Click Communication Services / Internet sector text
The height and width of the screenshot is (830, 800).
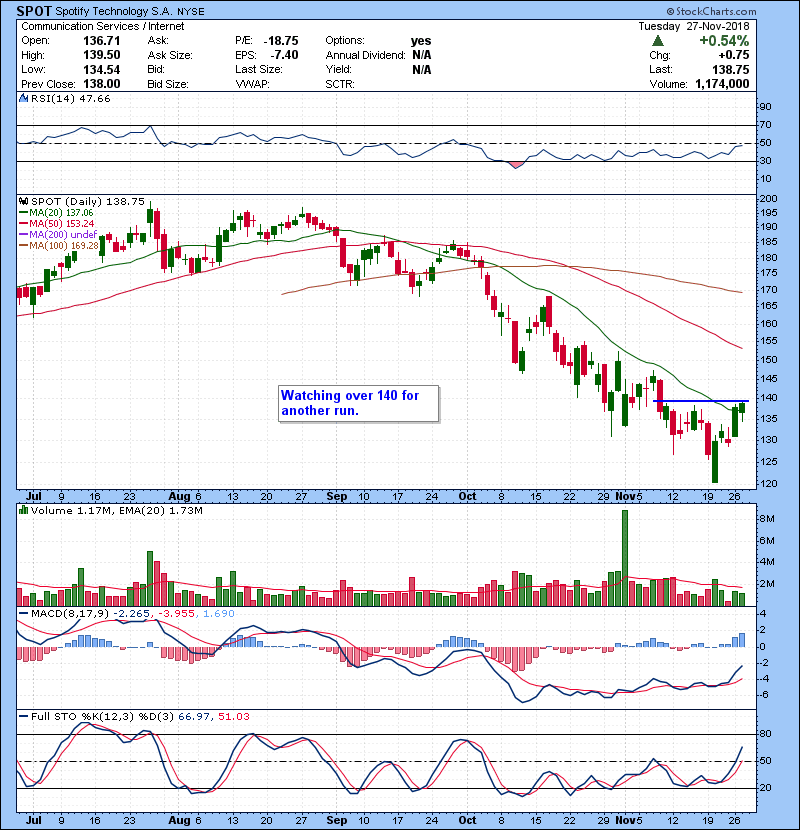103,26
